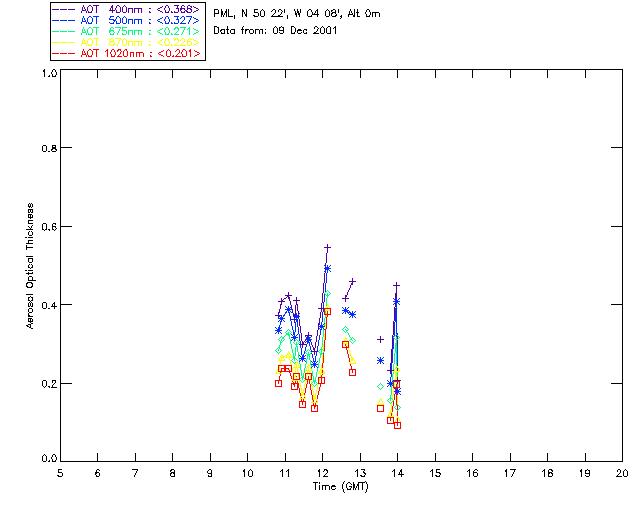
Task: Click the y-axis tick label 0.8
Action: click(x=49, y=148)
